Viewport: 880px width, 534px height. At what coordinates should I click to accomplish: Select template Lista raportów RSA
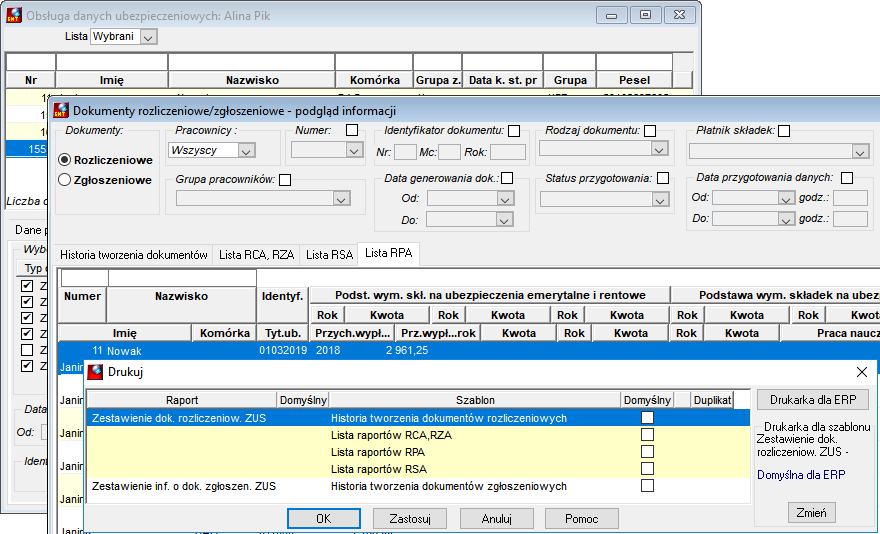tap(379, 469)
